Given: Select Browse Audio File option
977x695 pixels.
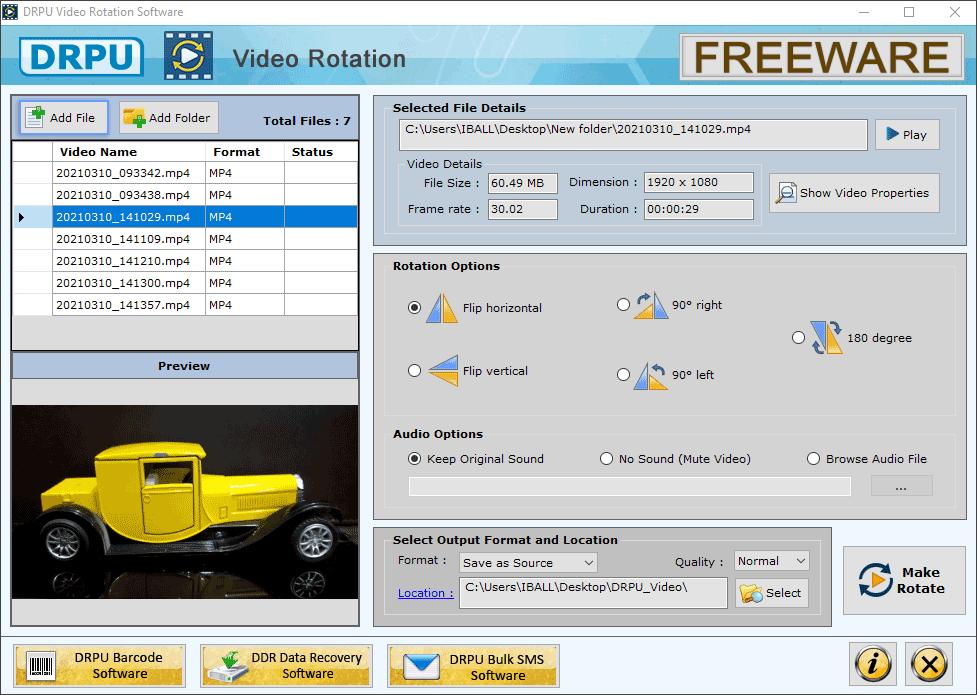Looking at the screenshot, I should (813, 459).
